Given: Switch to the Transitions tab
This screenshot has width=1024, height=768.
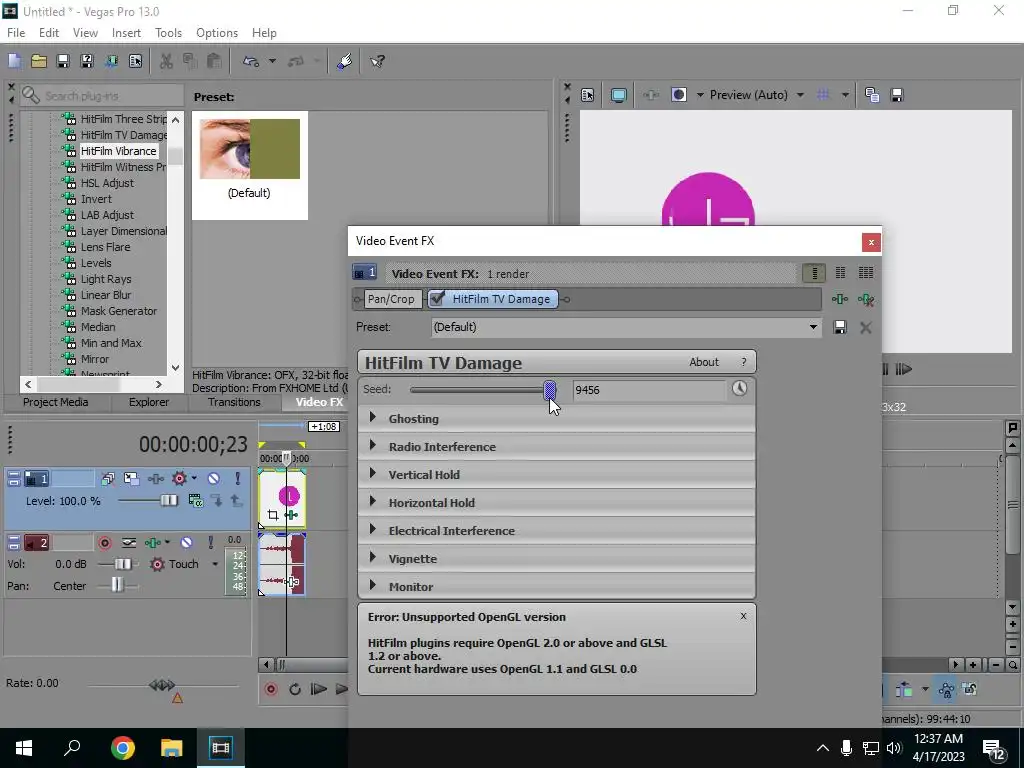Looking at the screenshot, I should 234,402.
